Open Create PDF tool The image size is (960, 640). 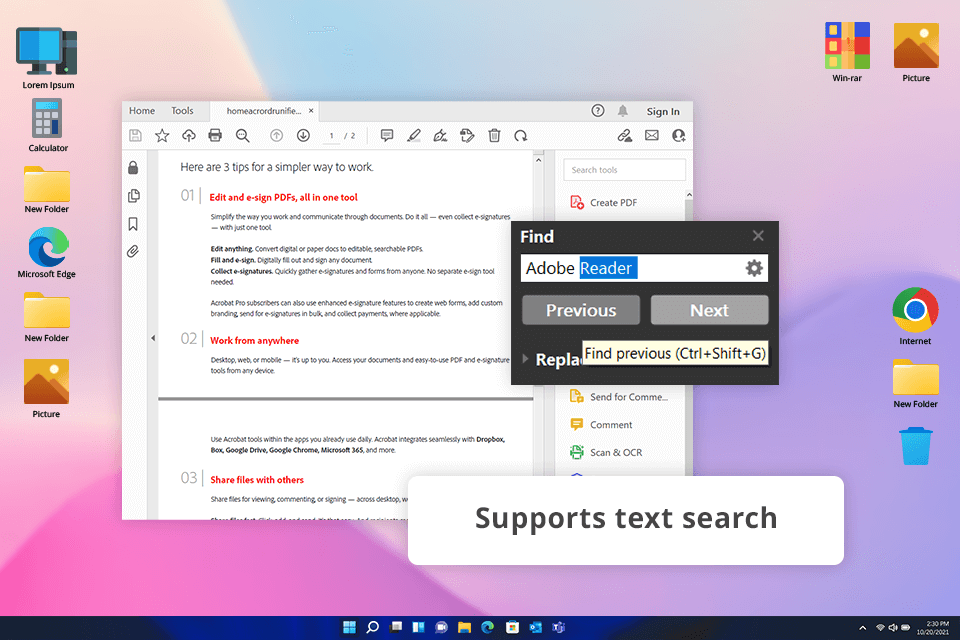point(604,203)
